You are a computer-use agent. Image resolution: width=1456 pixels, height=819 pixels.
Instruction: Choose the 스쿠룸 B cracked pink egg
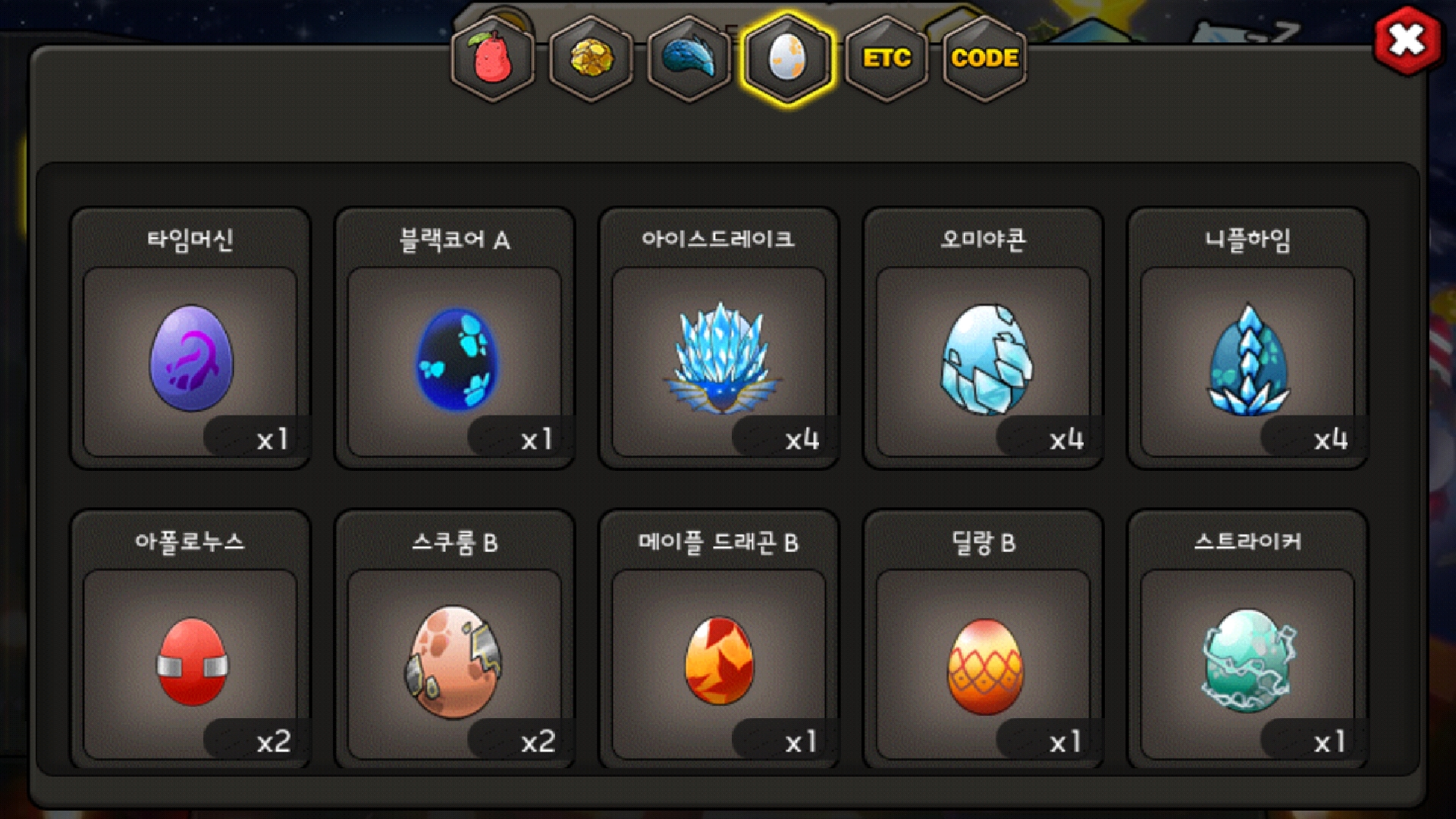(454, 662)
